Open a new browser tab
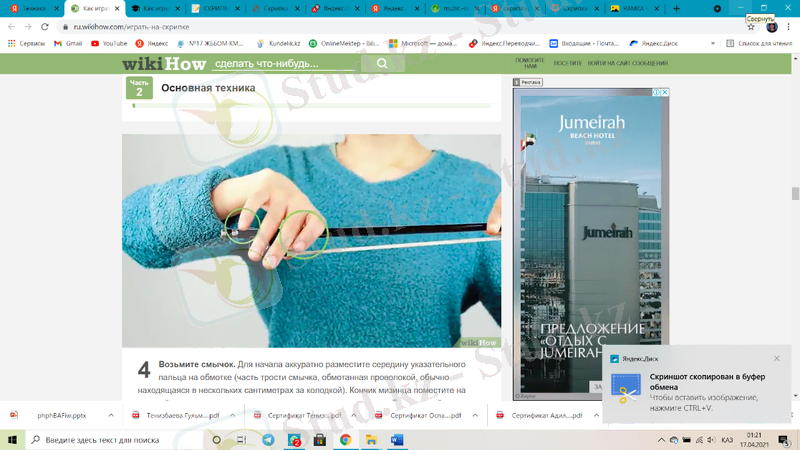Image resolution: width=800 pixels, height=450 pixels. point(677,8)
